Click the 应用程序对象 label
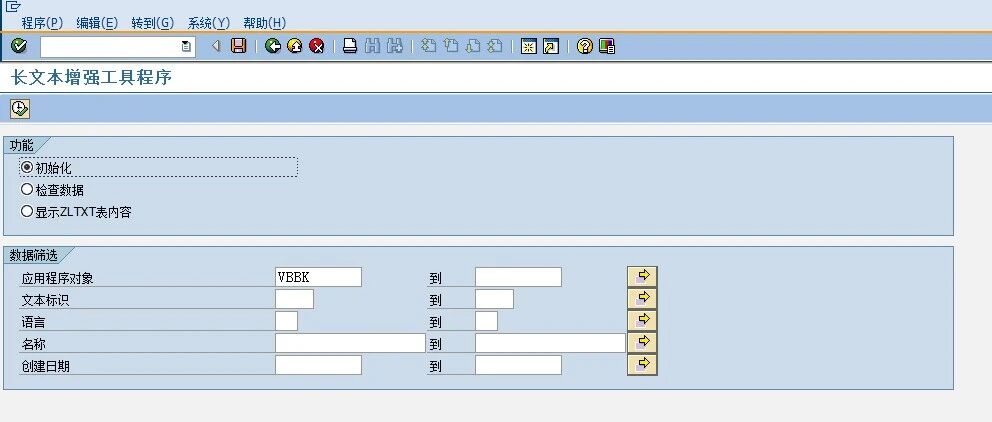The image size is (992, 422). (x=58, y=278)
